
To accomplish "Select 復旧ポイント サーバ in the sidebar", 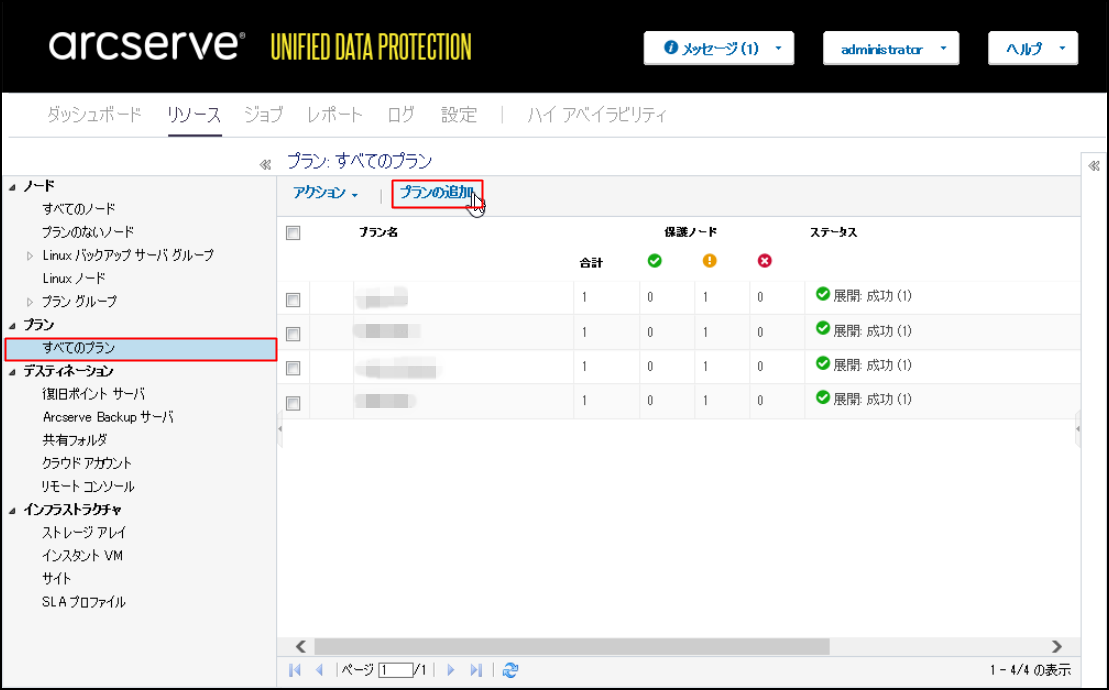I will [93, 394].
